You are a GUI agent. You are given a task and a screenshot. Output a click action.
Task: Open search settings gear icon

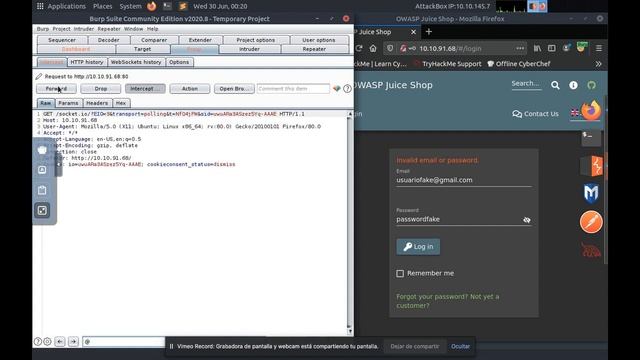[x=47, y=342]
